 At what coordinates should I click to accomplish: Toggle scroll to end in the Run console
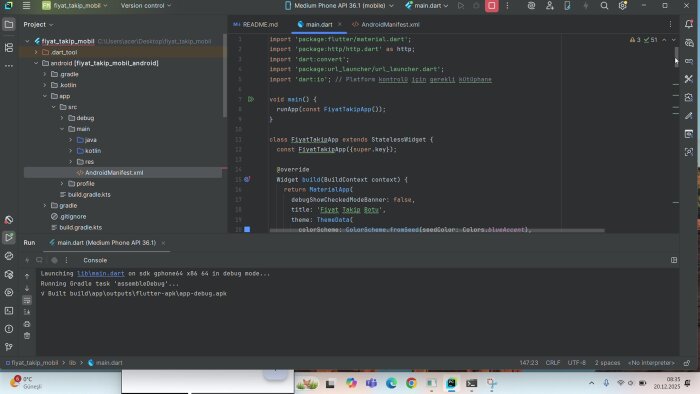(27, 312)
